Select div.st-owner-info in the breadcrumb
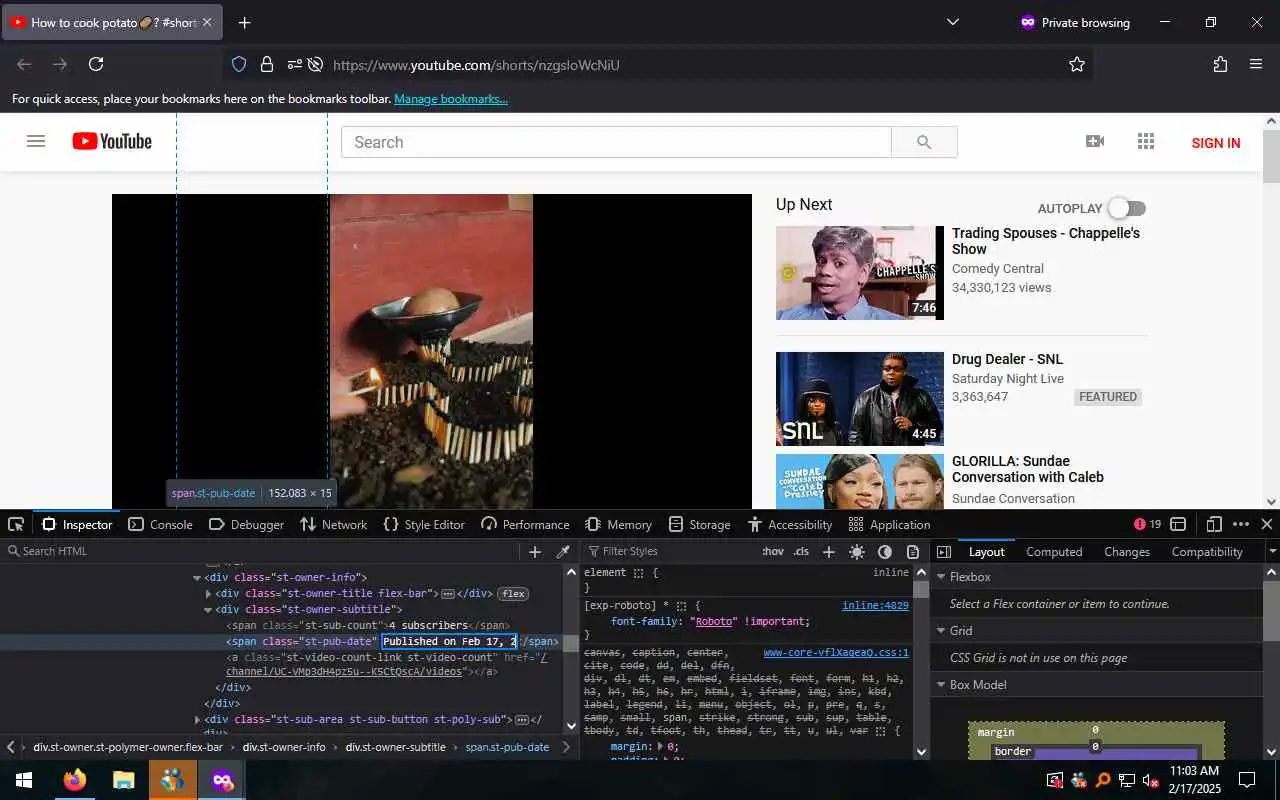The height and width of the screenshot is (800, 1280). (284, 747)
